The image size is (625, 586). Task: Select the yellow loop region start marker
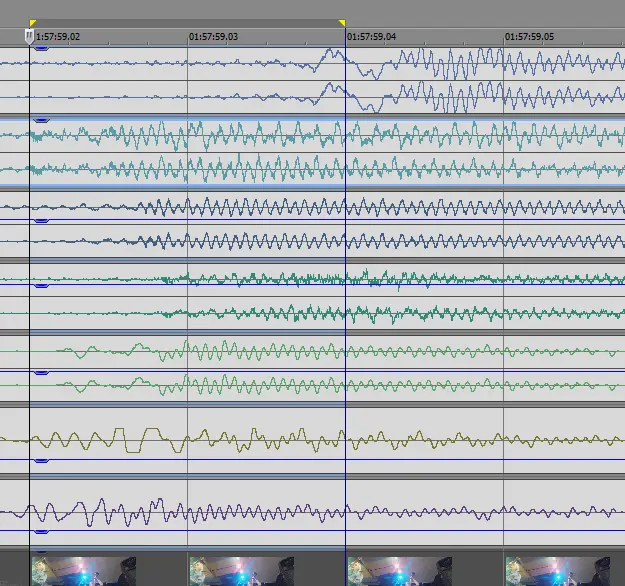(32, 22)
